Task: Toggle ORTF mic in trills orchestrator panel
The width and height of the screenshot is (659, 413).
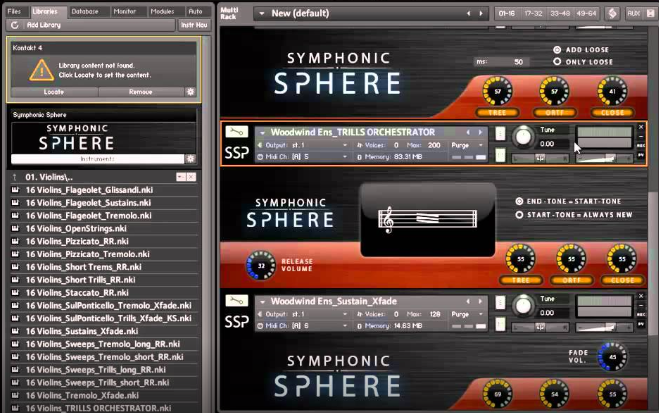Action: click(x=572, y=280)
